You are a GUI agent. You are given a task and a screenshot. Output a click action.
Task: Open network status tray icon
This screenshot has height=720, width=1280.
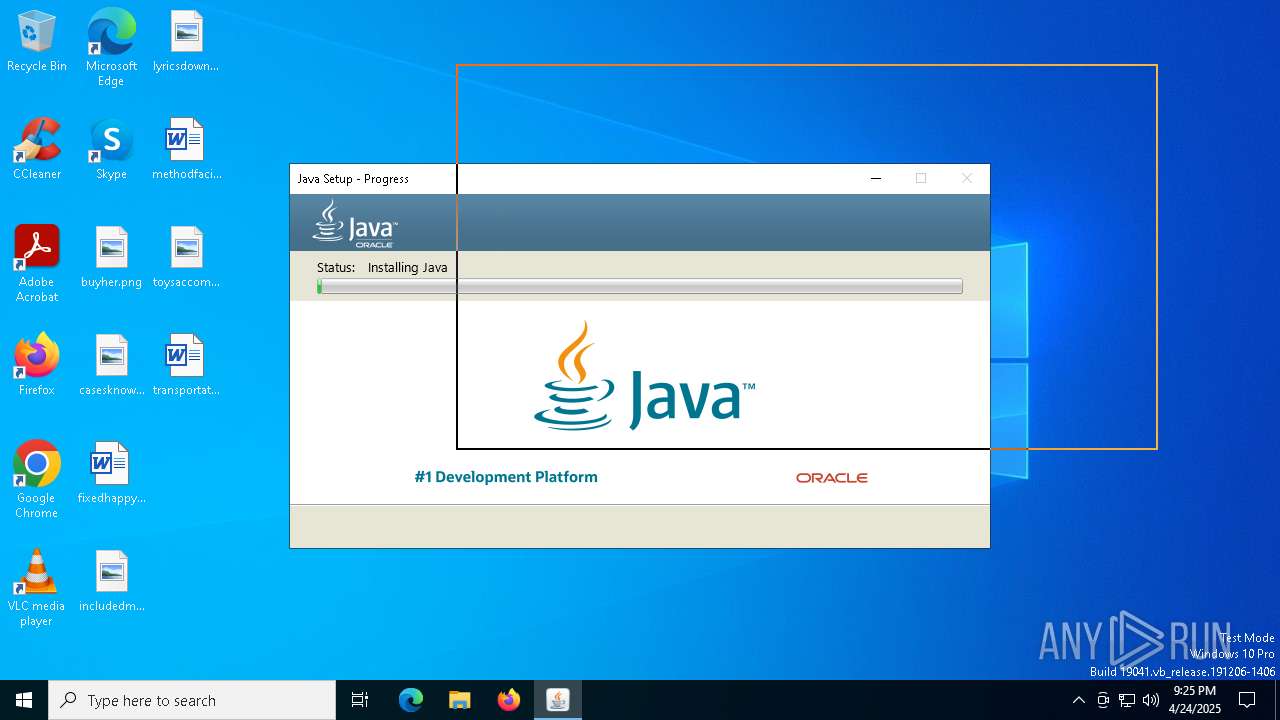(x=1127, y=700)
